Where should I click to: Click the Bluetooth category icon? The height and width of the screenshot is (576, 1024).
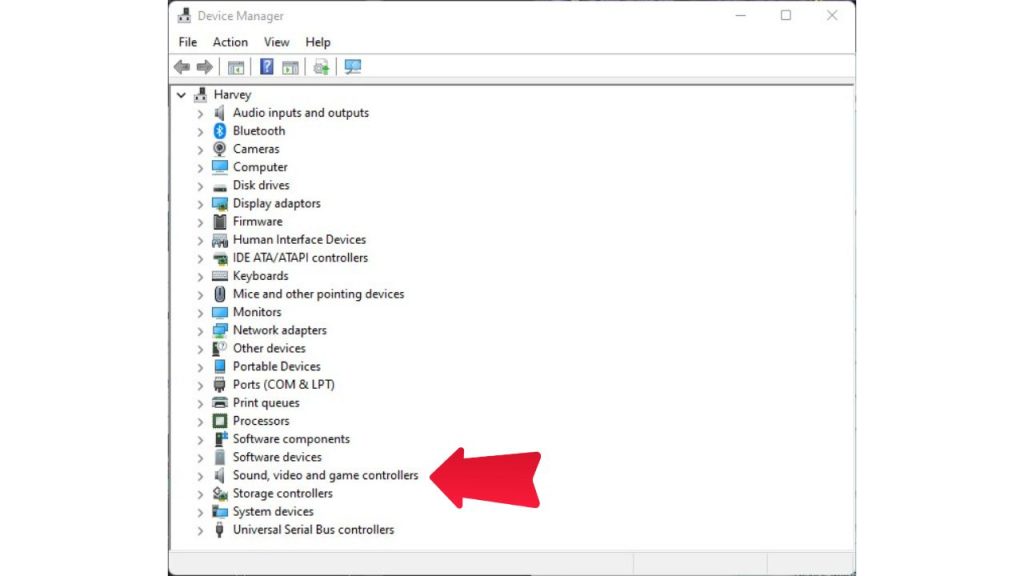click(220, 131)
